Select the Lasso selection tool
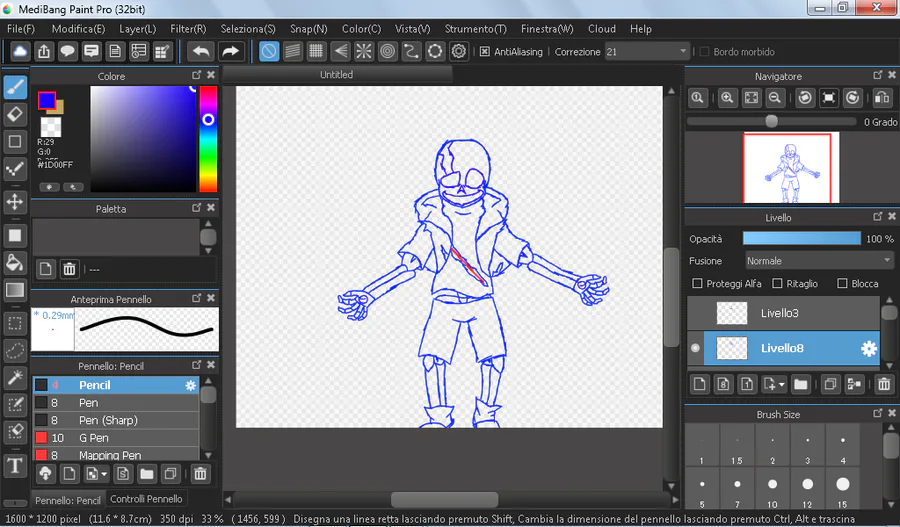Image resolution: width=900 pixels, height=527 pixels. (x=15, y=351)
